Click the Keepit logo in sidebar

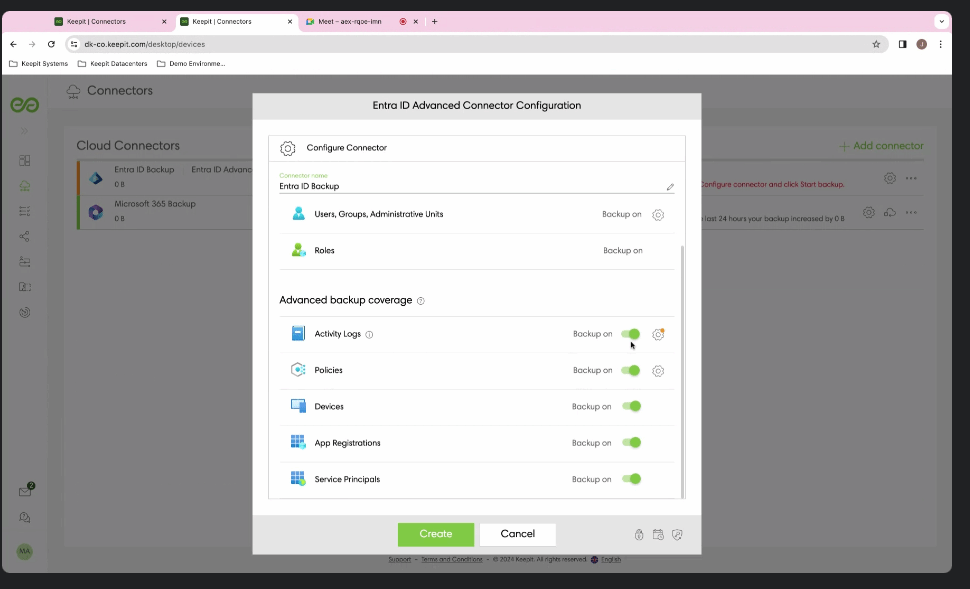coord(24,105)
